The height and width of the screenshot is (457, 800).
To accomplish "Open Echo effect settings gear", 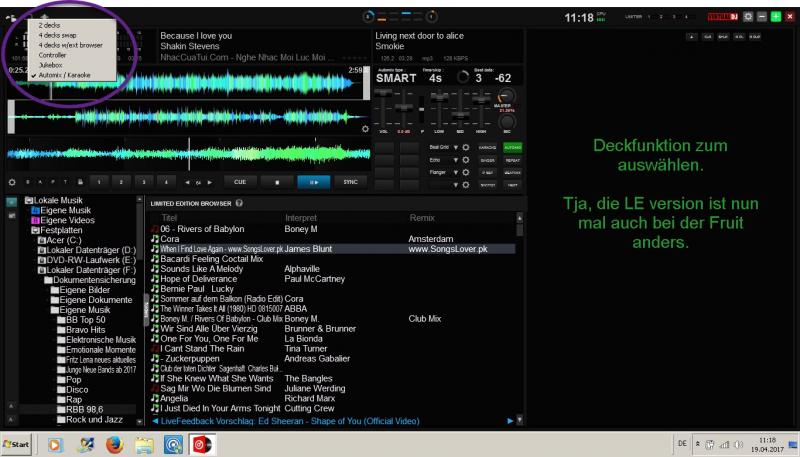I will pyautogui.click(x=466, y=160).
